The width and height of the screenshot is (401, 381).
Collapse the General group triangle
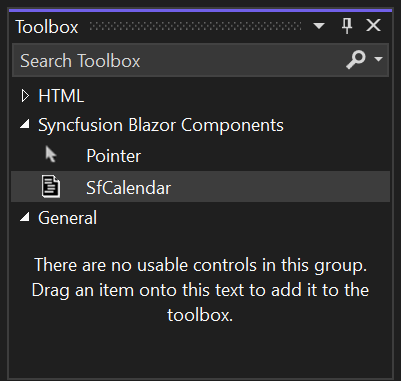(x=25, y=217)
